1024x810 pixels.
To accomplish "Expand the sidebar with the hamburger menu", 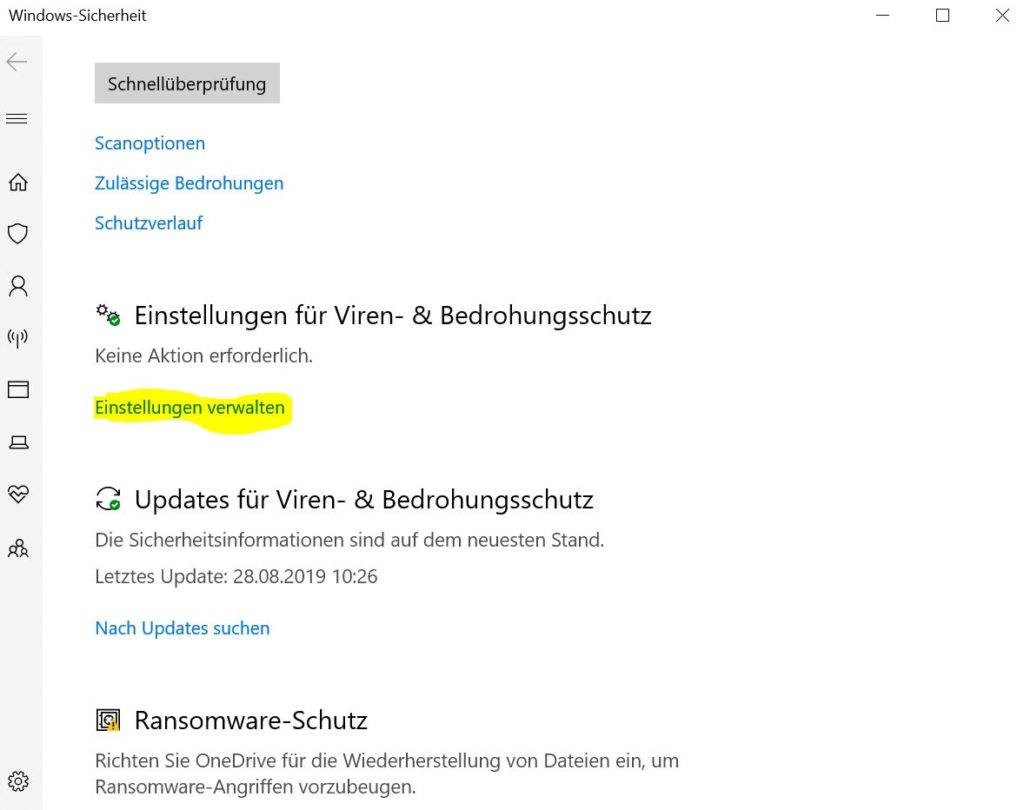I will tap(16, 117).
